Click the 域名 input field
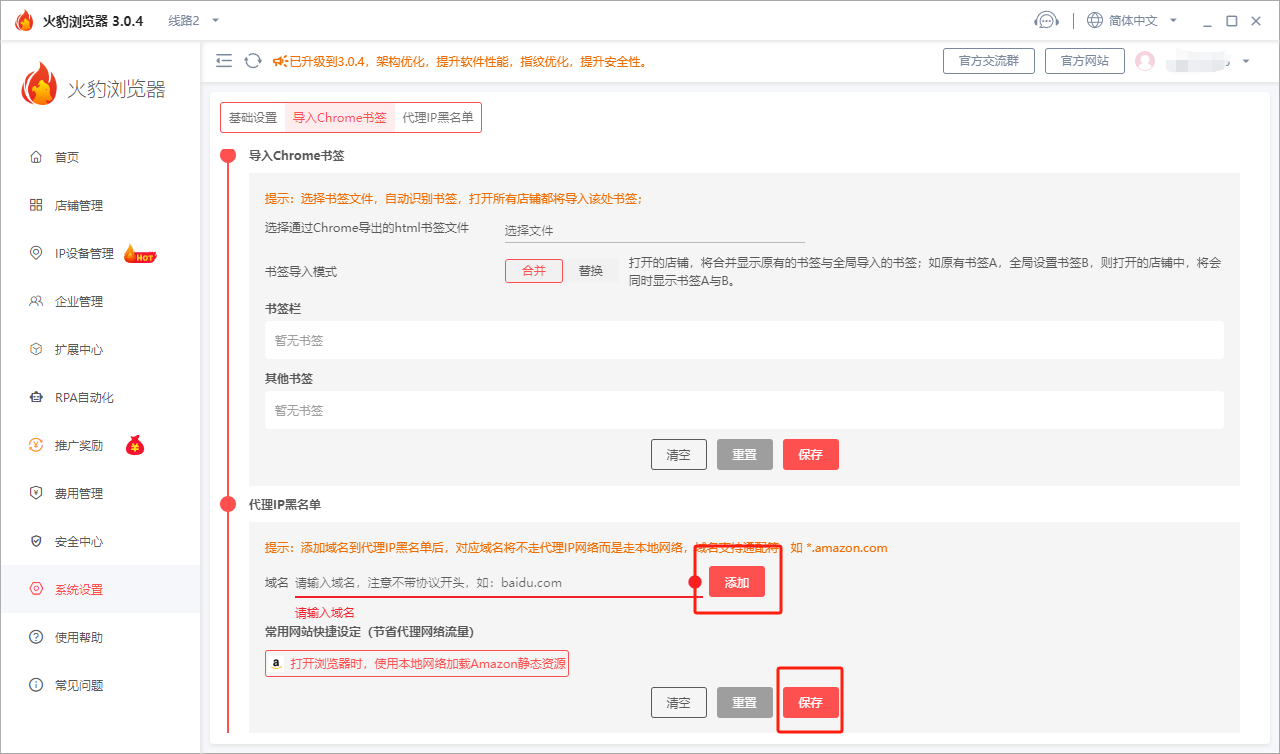 (x=490, y=583)
